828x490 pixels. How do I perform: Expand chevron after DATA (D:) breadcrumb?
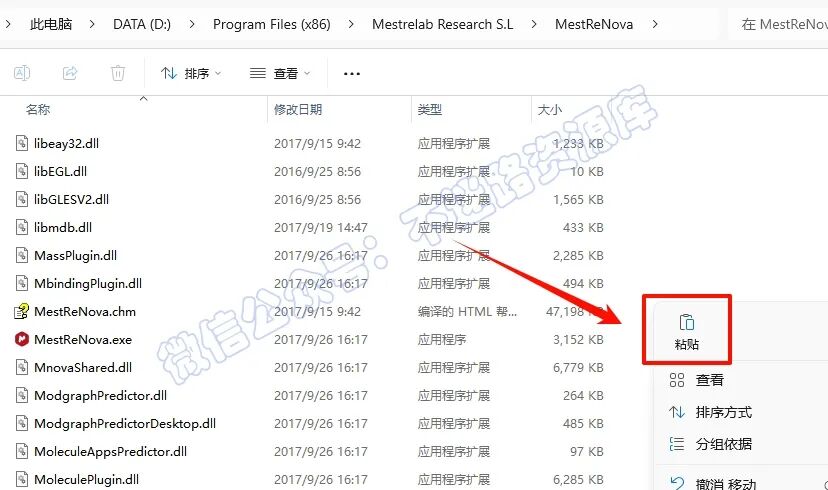(191, 24)
